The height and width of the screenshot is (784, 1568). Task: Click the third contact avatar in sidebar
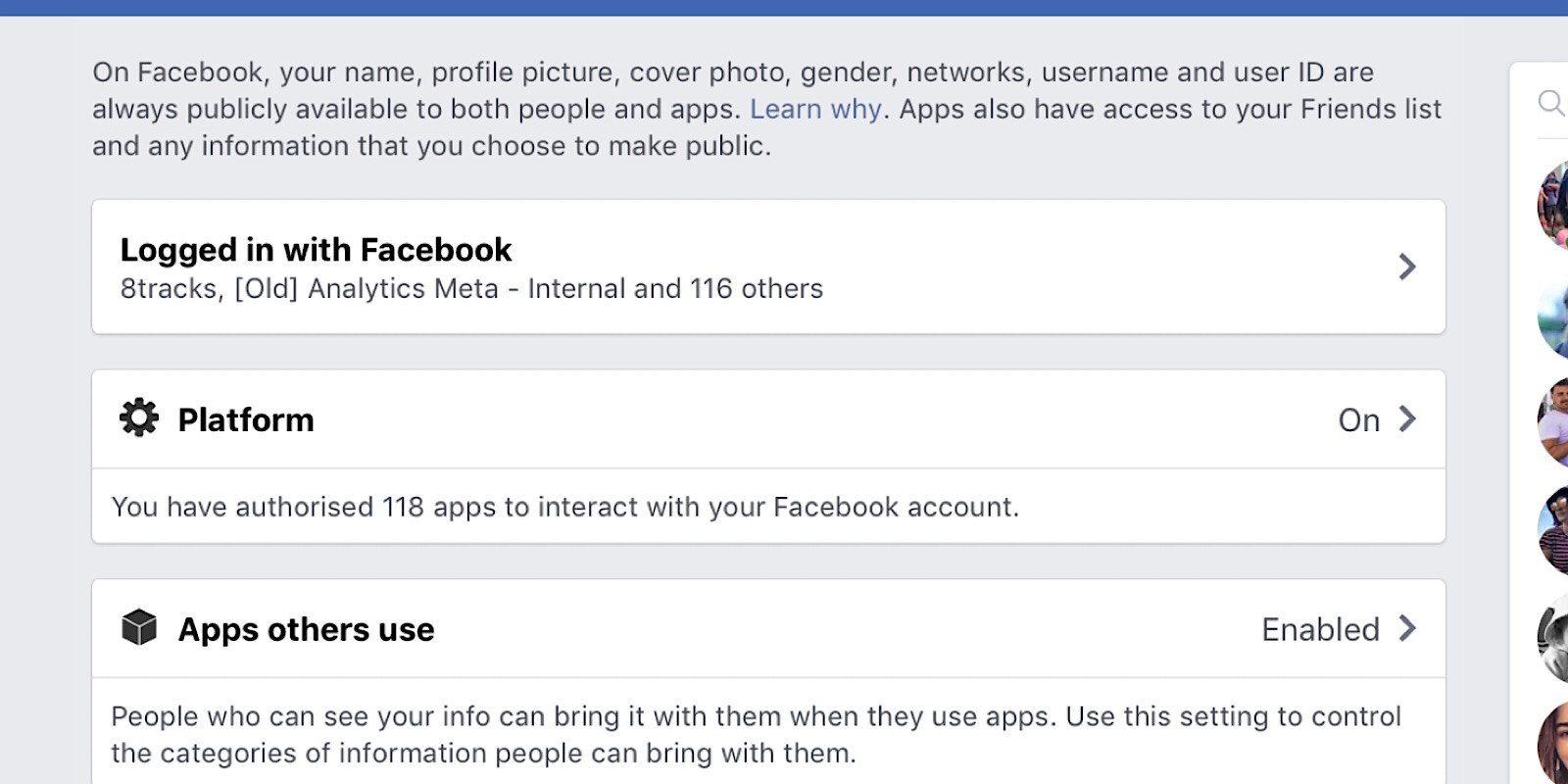tap(1552, 422)
